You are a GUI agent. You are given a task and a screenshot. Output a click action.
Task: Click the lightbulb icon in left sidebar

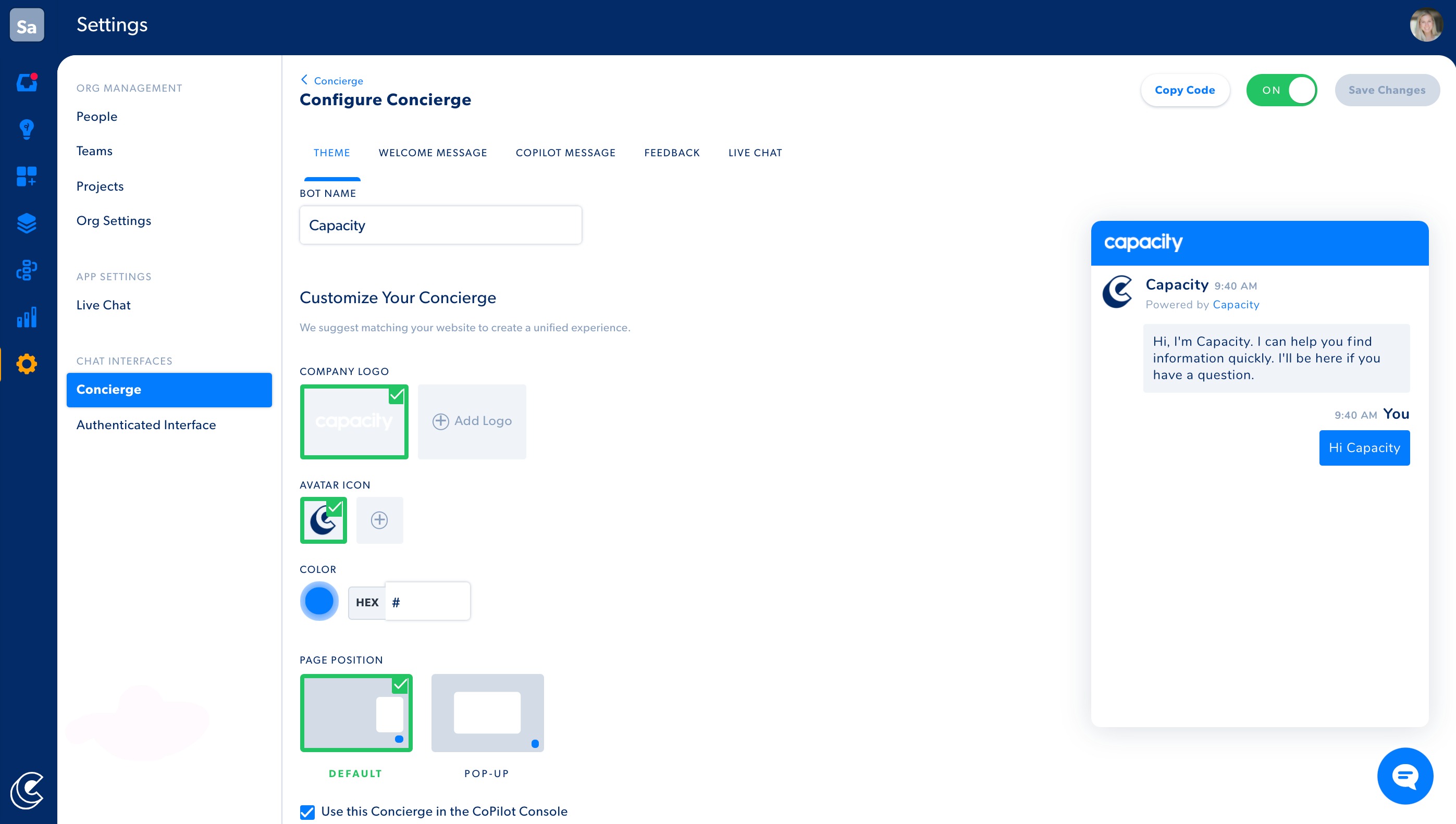27,129
